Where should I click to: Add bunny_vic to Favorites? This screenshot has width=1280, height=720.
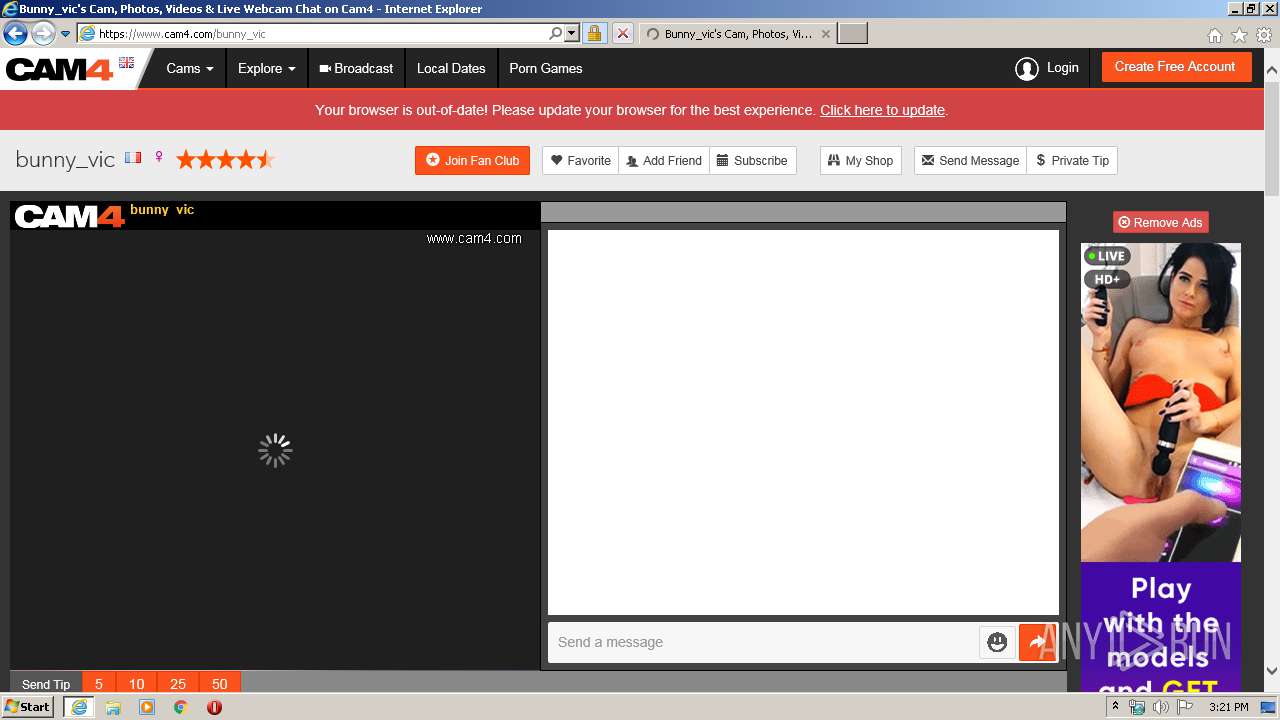coord(581,160)
